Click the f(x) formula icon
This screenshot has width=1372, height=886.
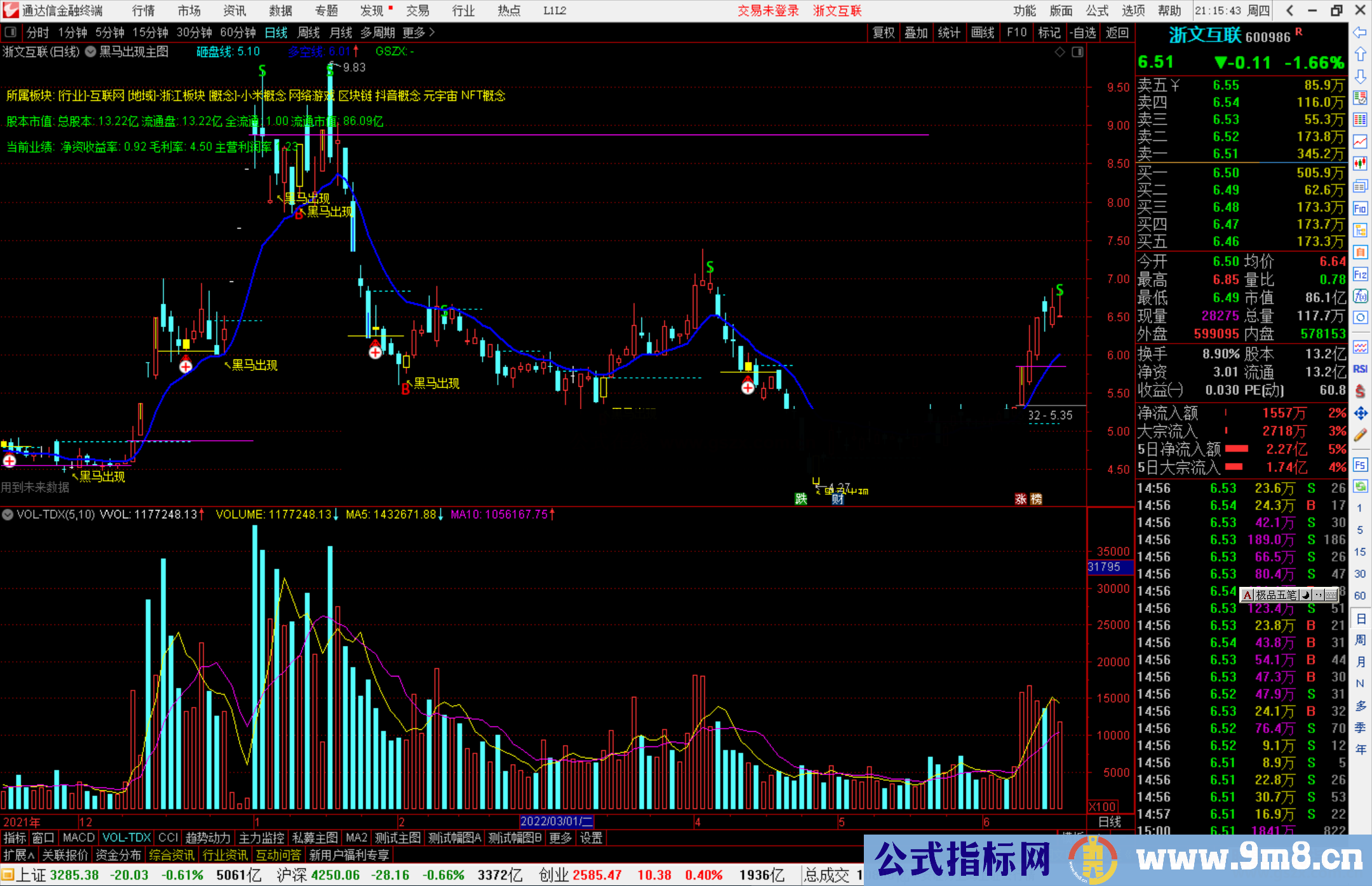pyautogui.click(x=1360, y=296)
